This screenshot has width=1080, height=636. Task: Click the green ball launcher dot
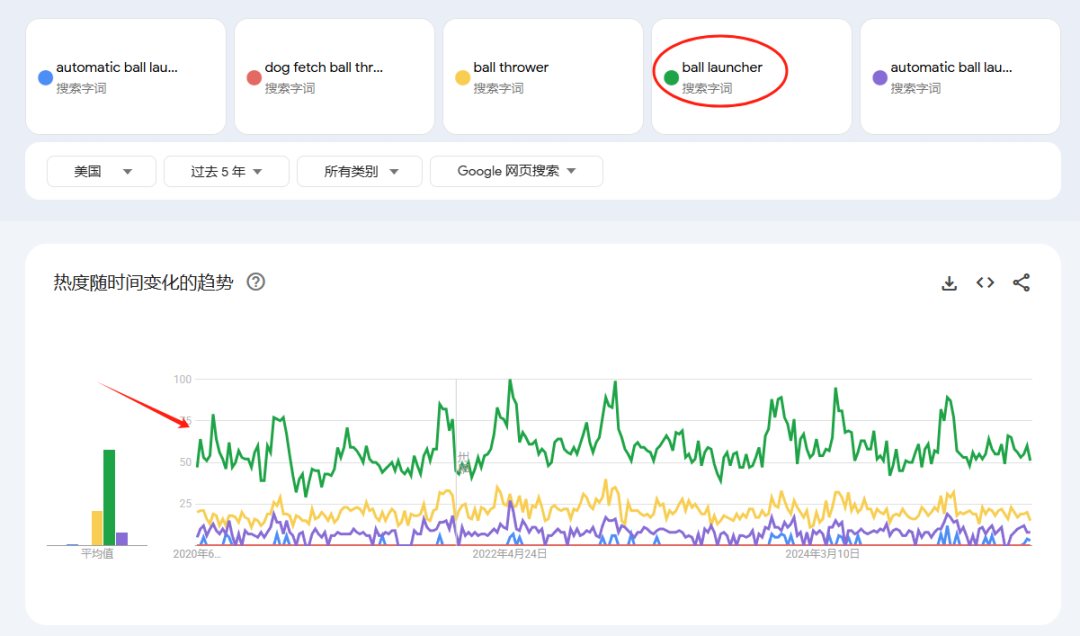click(671, 77)
